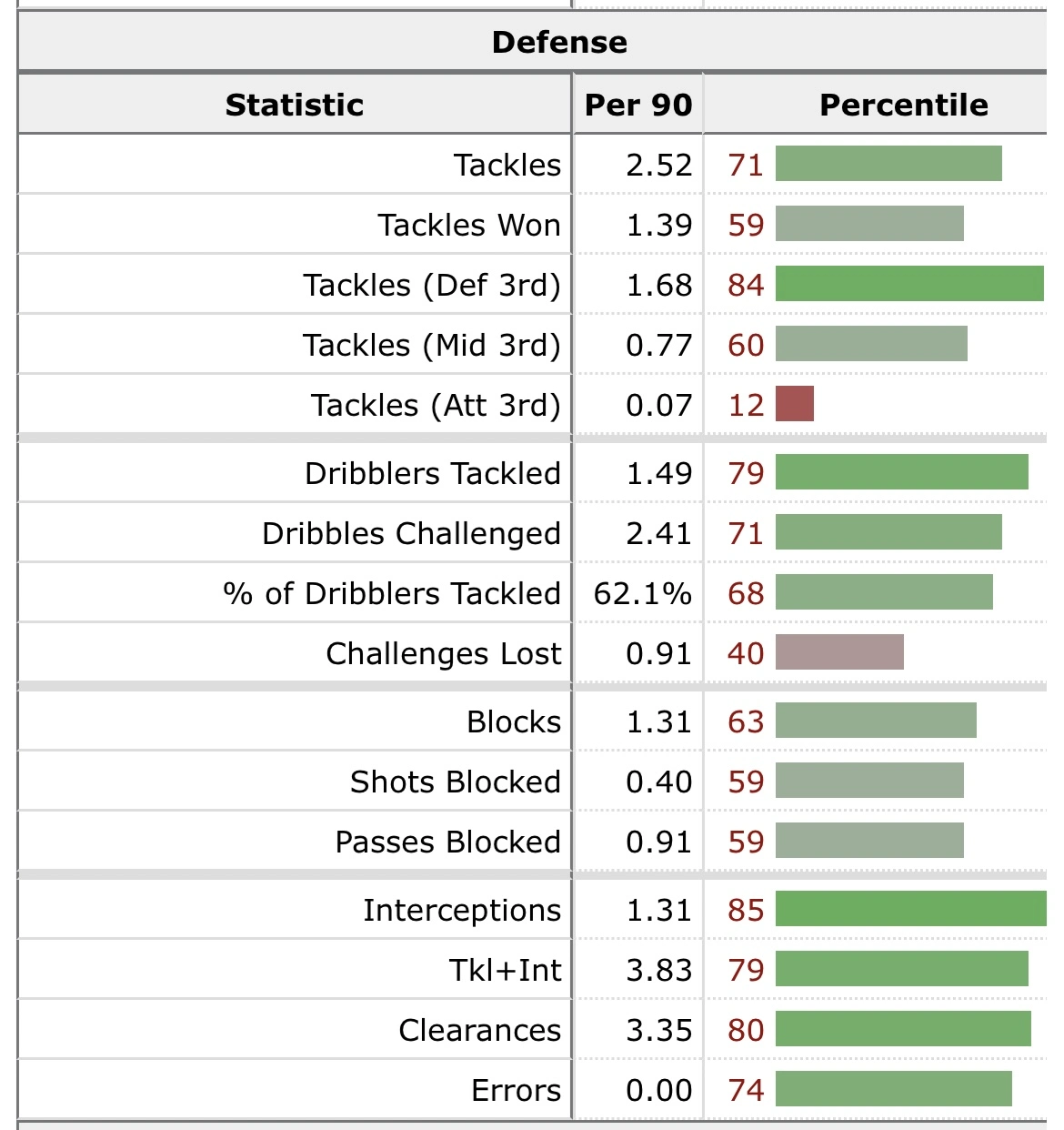Click the Tackles (Def 3rd) percentile bar
This screenshot has height=1130, width=1064.
[x=909, y=285]
